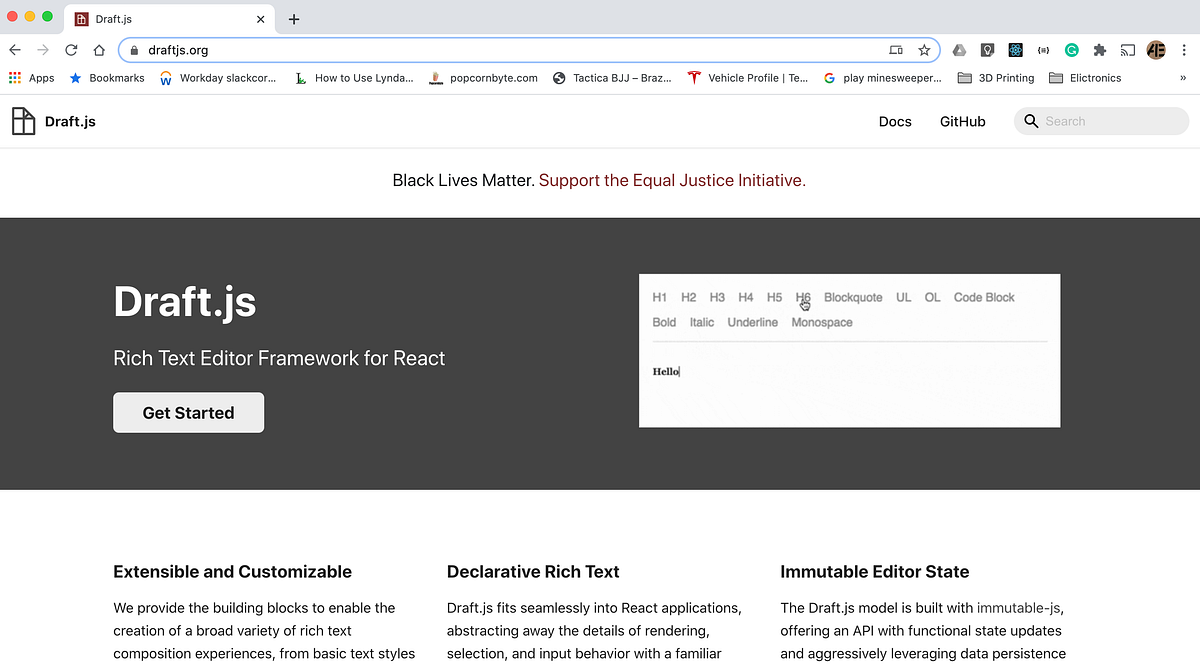Click the Chrome profile avatar icon
1200x668 pixels.
coord(1157,50)
